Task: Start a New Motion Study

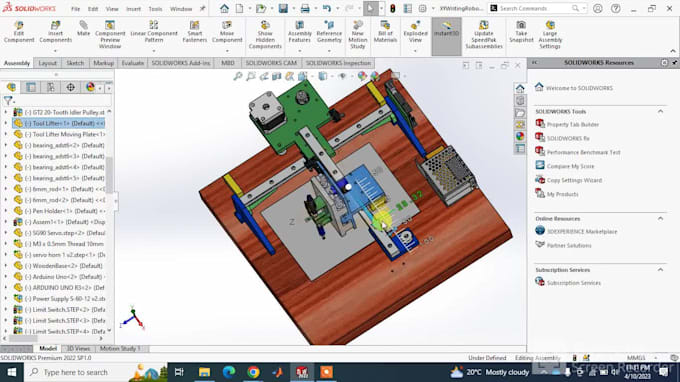Action: pos(357,35)
